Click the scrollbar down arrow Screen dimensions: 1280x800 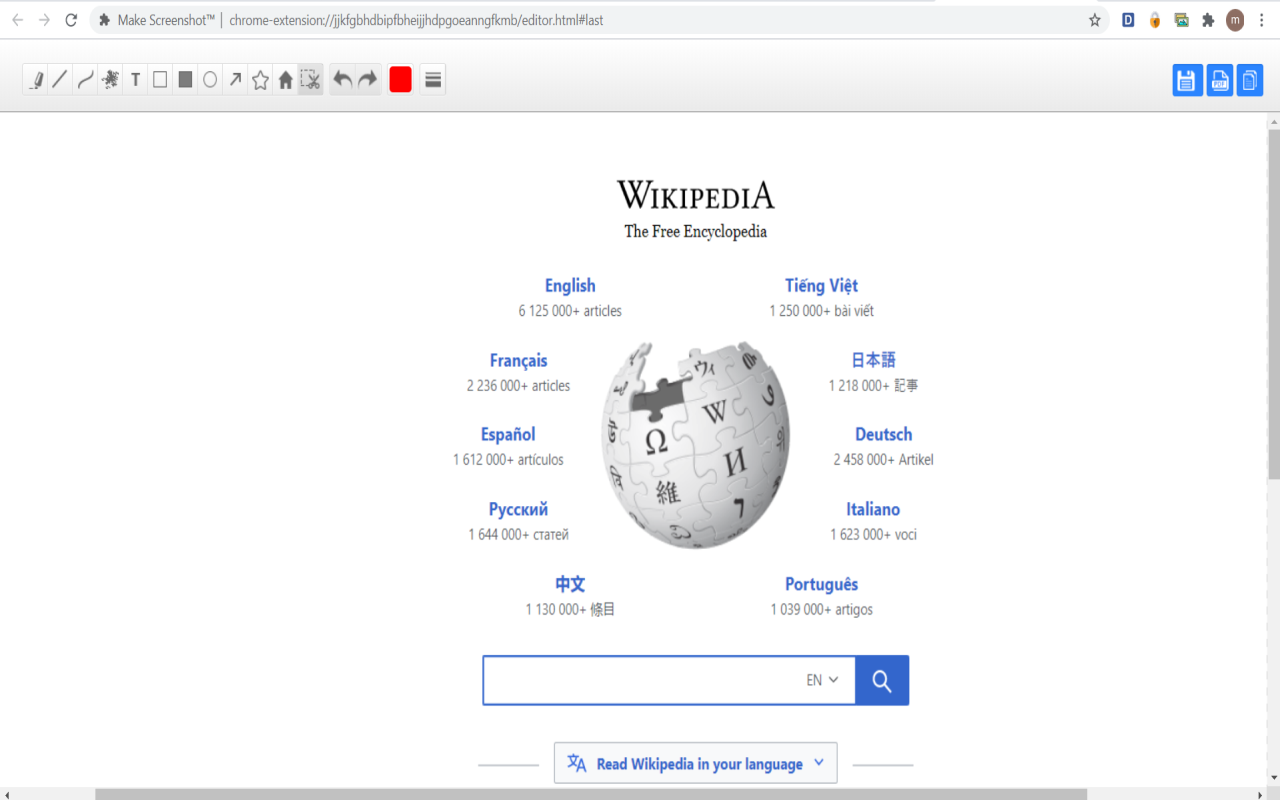(1274, 778)
